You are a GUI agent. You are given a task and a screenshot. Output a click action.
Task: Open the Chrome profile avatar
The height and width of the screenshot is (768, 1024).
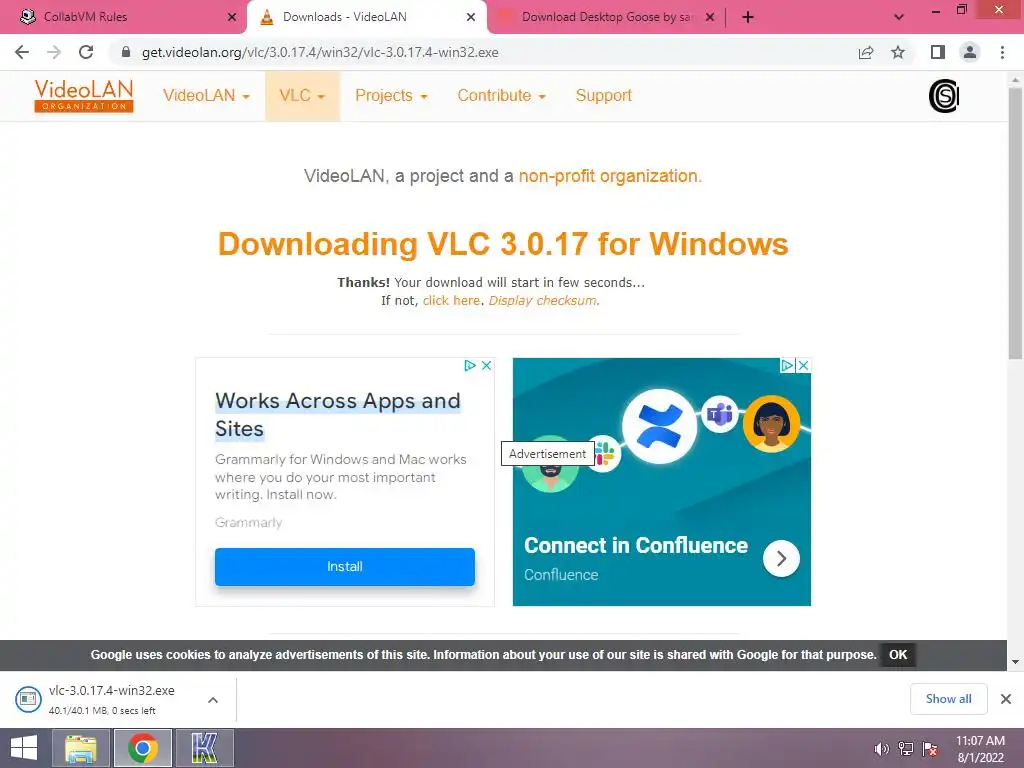point(970,52)
